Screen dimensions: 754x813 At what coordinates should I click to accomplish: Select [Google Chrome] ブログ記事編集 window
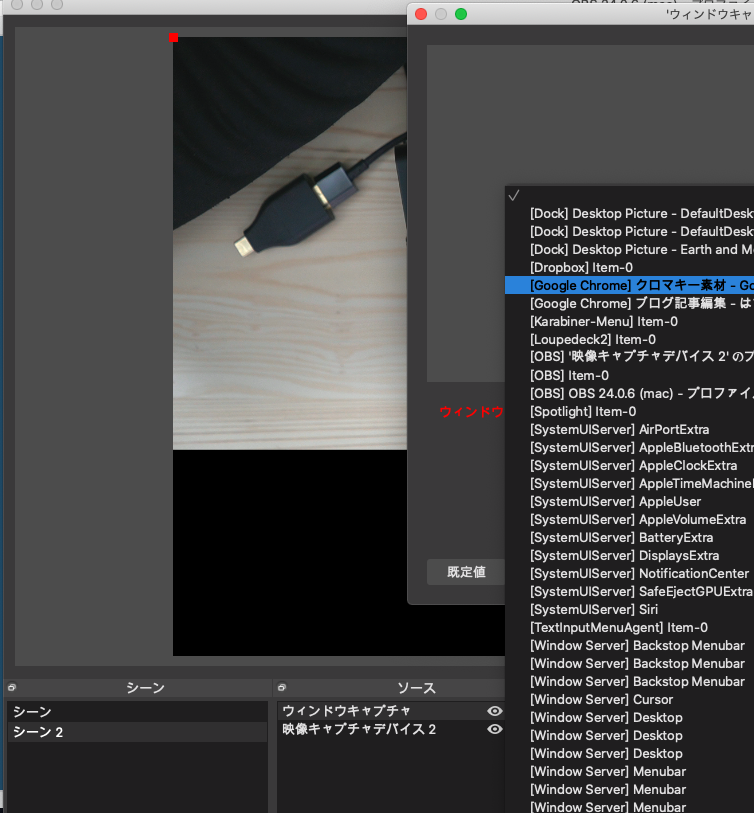click(630, 303)
